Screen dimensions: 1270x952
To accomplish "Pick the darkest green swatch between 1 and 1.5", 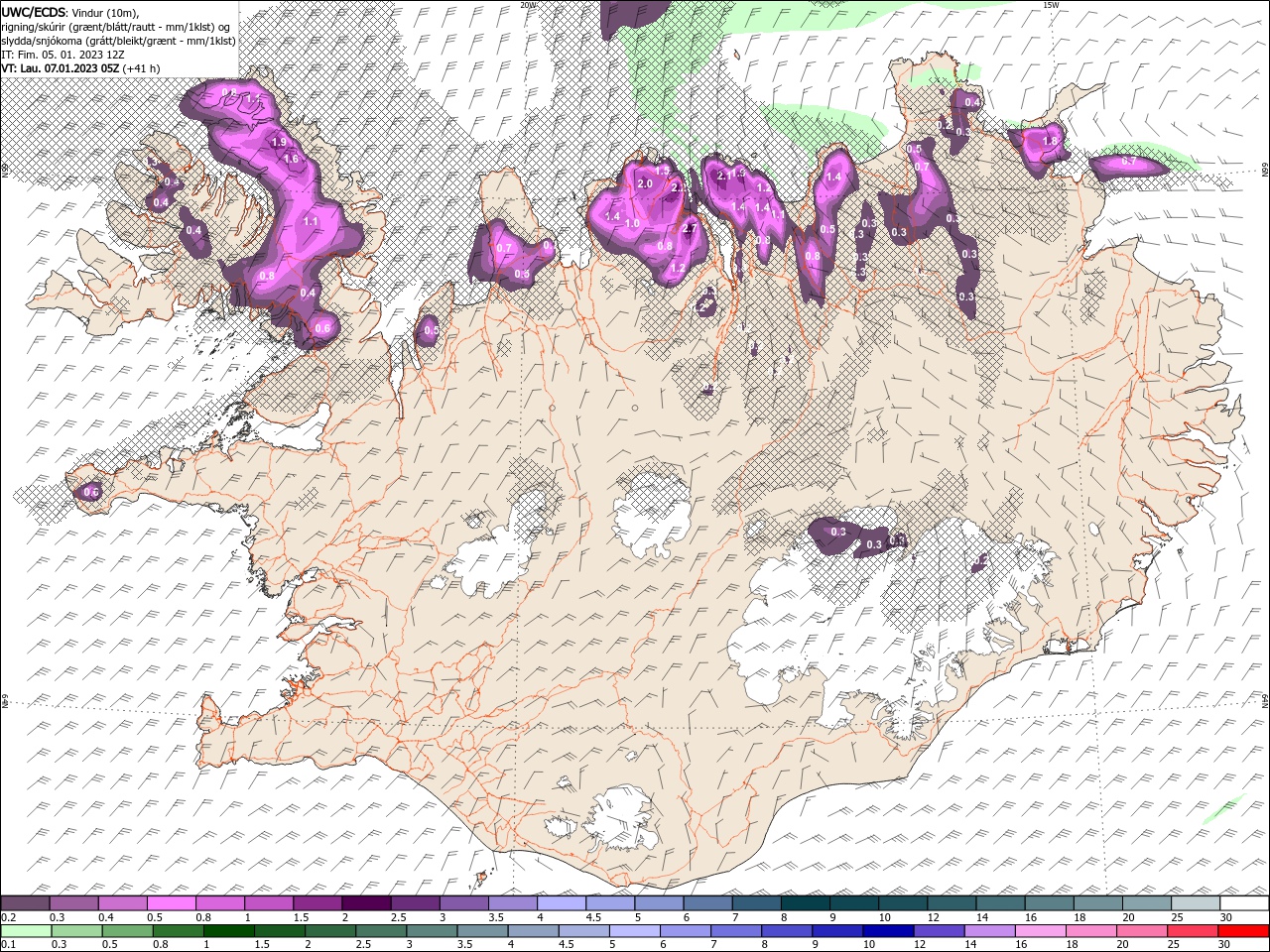I will click(228, 931).
